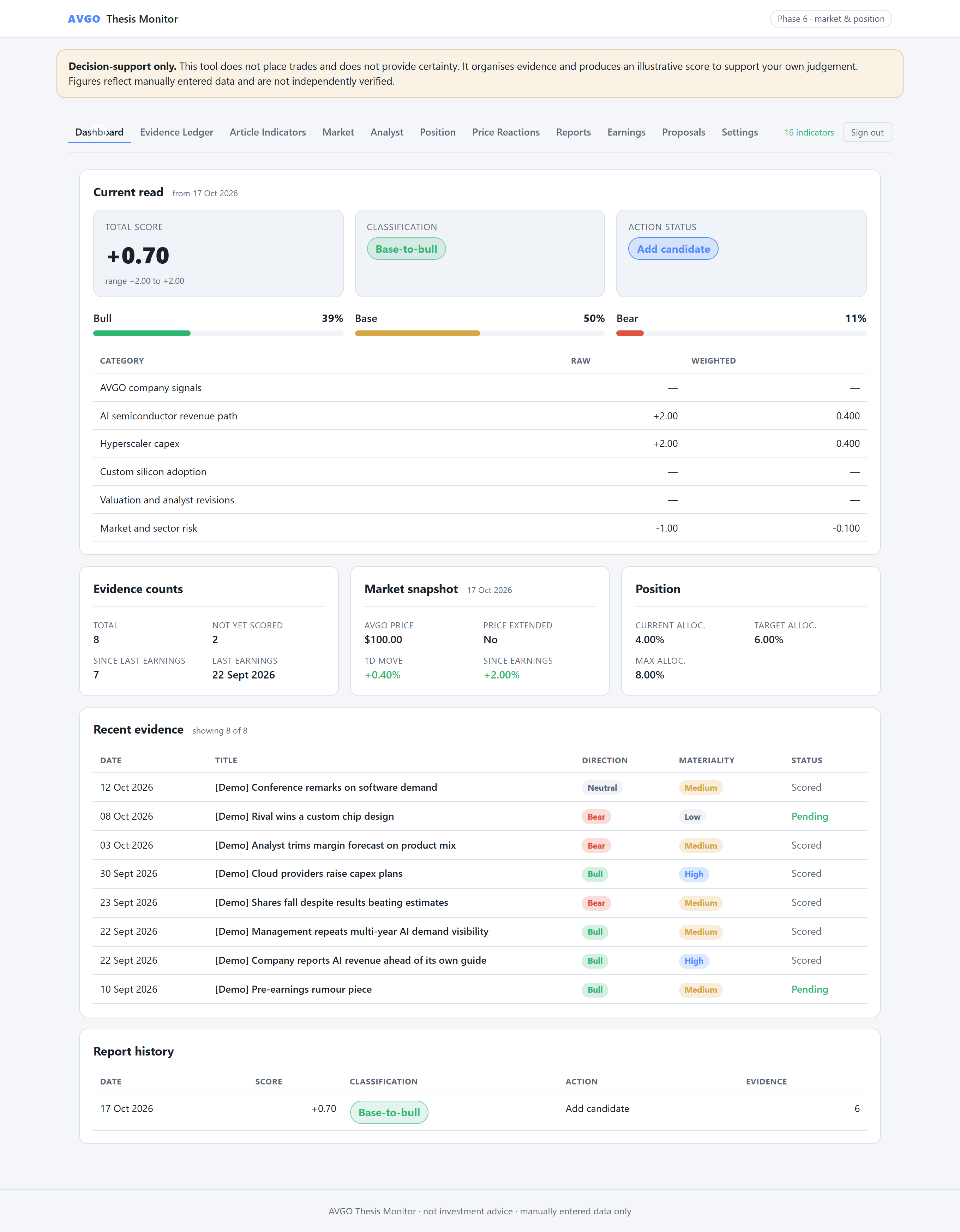Click the Sign out button
Viewport: 960px width, 1232px height.
click(x=867, y=133)
